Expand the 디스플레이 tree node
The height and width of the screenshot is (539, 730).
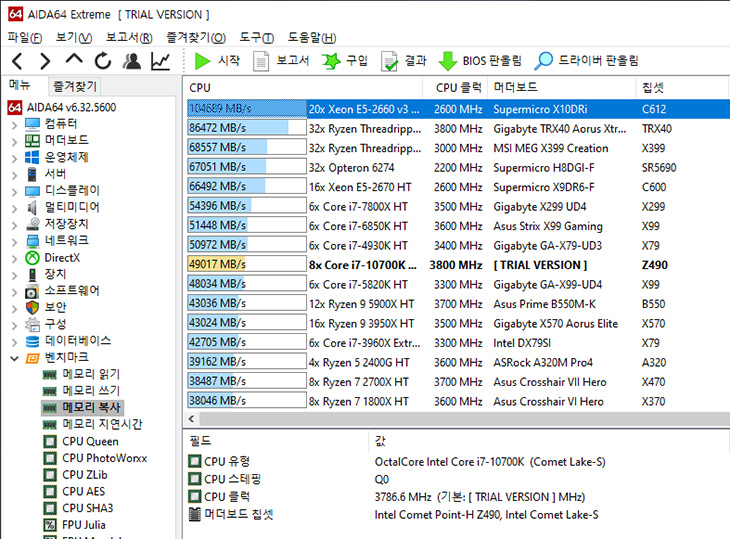click(x=14, y=192)
